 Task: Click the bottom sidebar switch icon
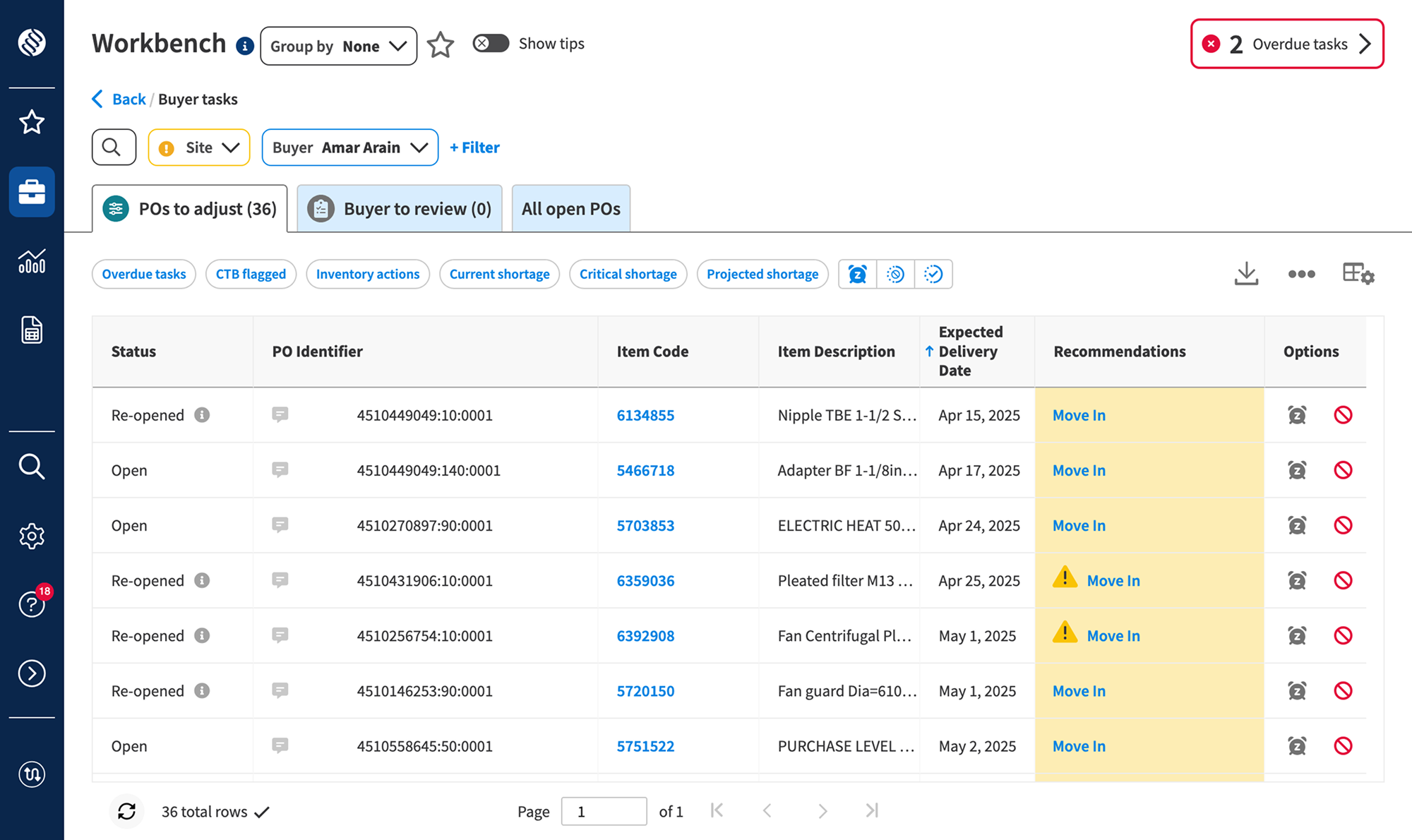pyautogui.click(x=32, y=774)
